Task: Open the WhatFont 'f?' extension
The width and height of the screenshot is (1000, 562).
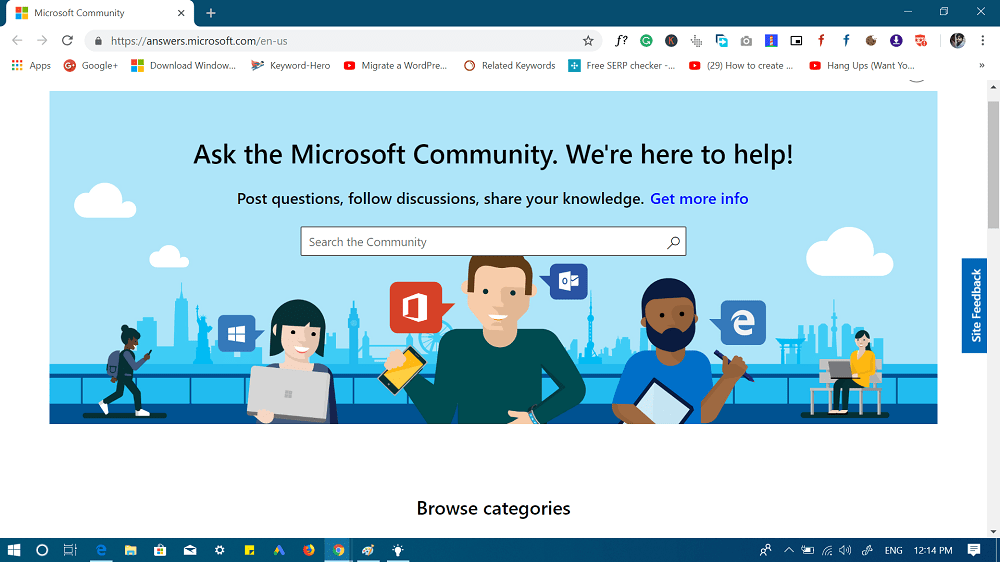Action: [x=621, y=41]
